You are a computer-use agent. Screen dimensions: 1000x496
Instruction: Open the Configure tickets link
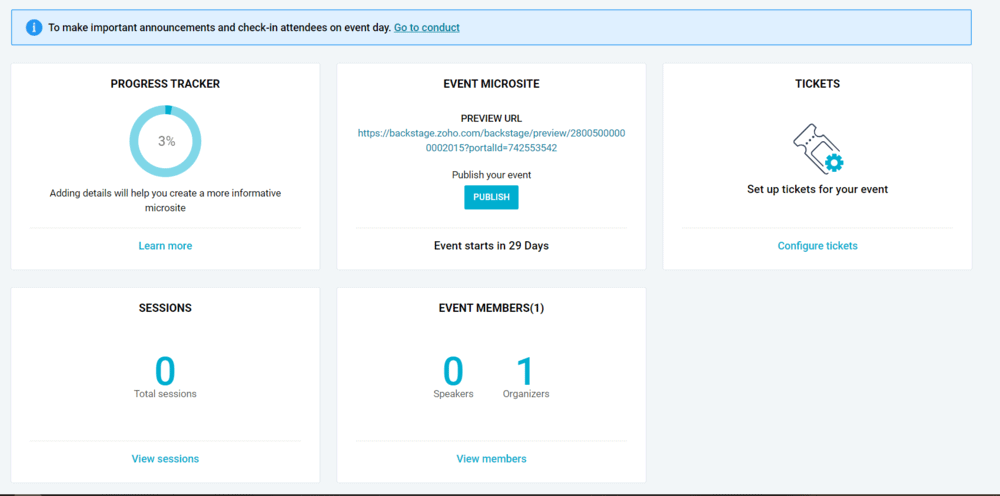coord(818,245)
